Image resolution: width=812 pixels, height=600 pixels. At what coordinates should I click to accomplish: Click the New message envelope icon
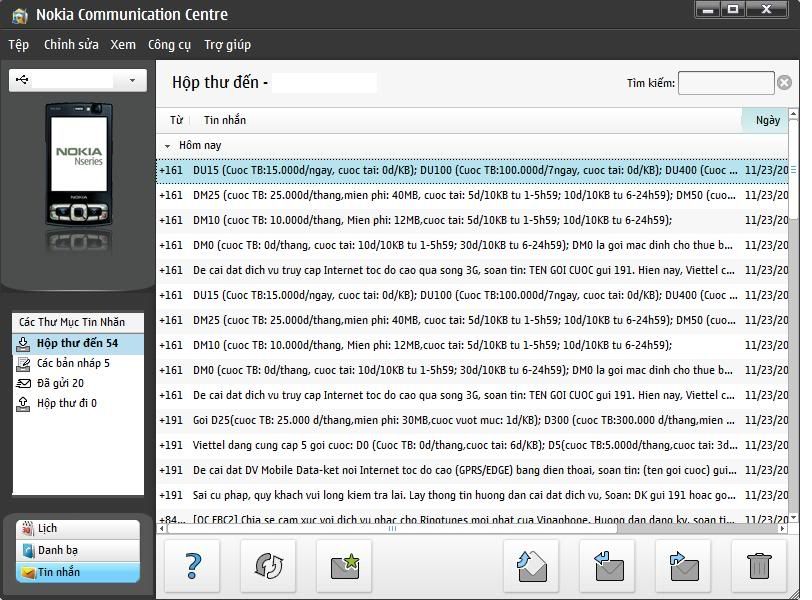(x=344, y=566)
